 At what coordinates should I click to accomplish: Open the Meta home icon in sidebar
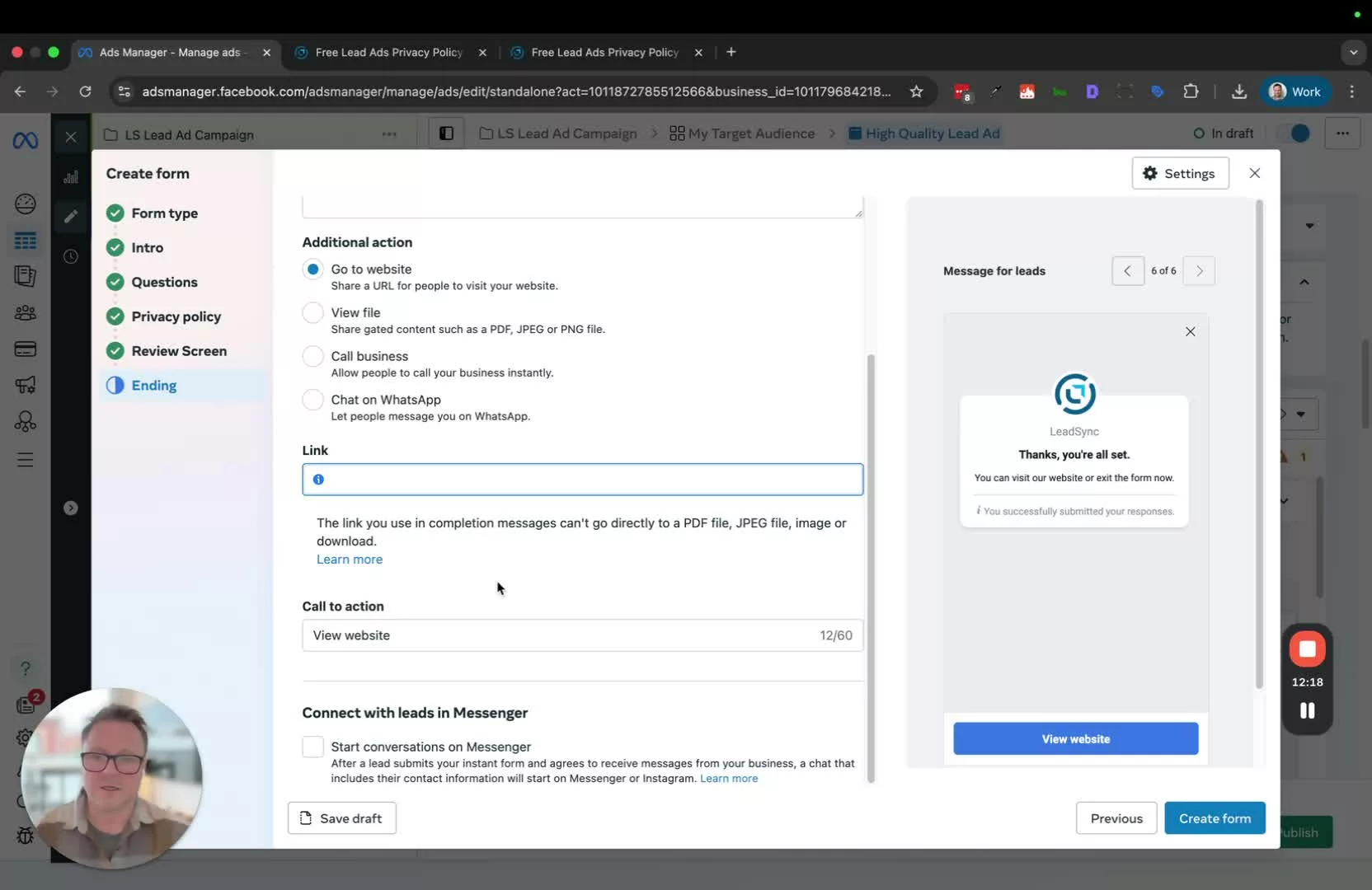(x=26, y=141)
